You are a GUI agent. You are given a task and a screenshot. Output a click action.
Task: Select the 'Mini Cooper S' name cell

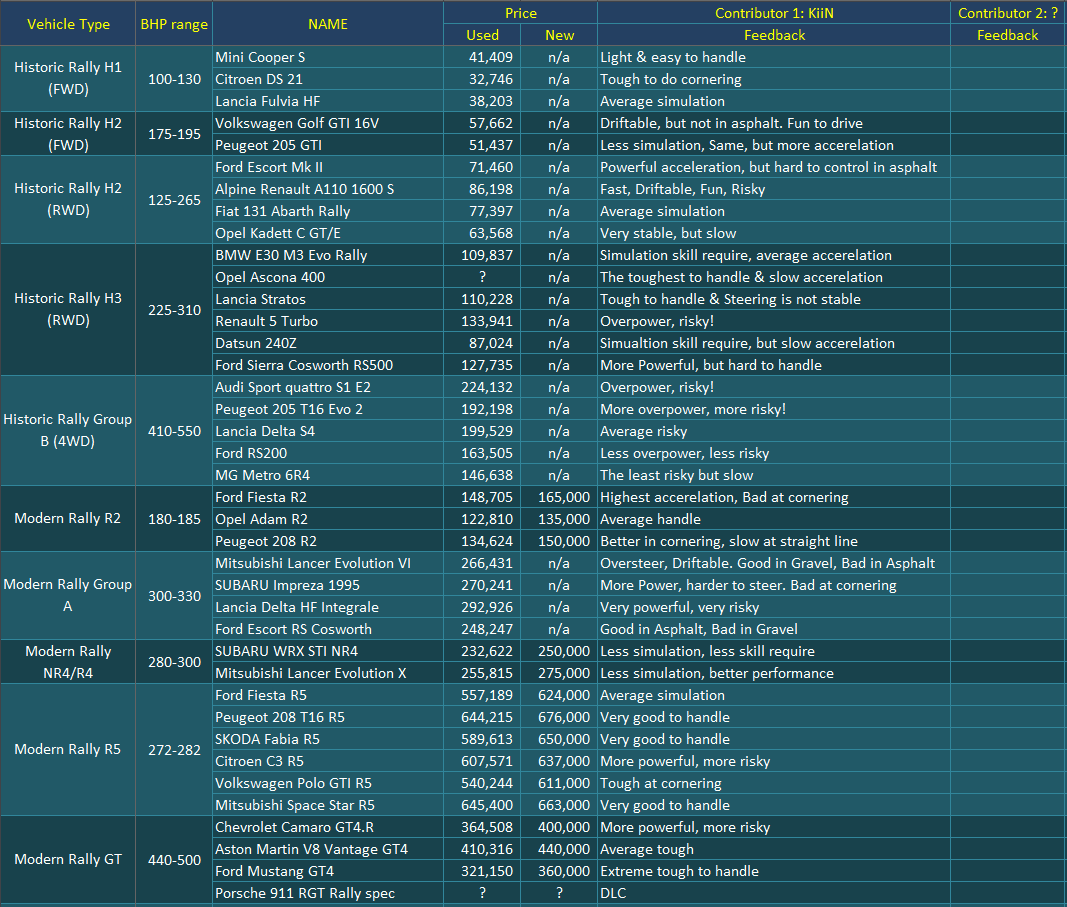(327, 57)
